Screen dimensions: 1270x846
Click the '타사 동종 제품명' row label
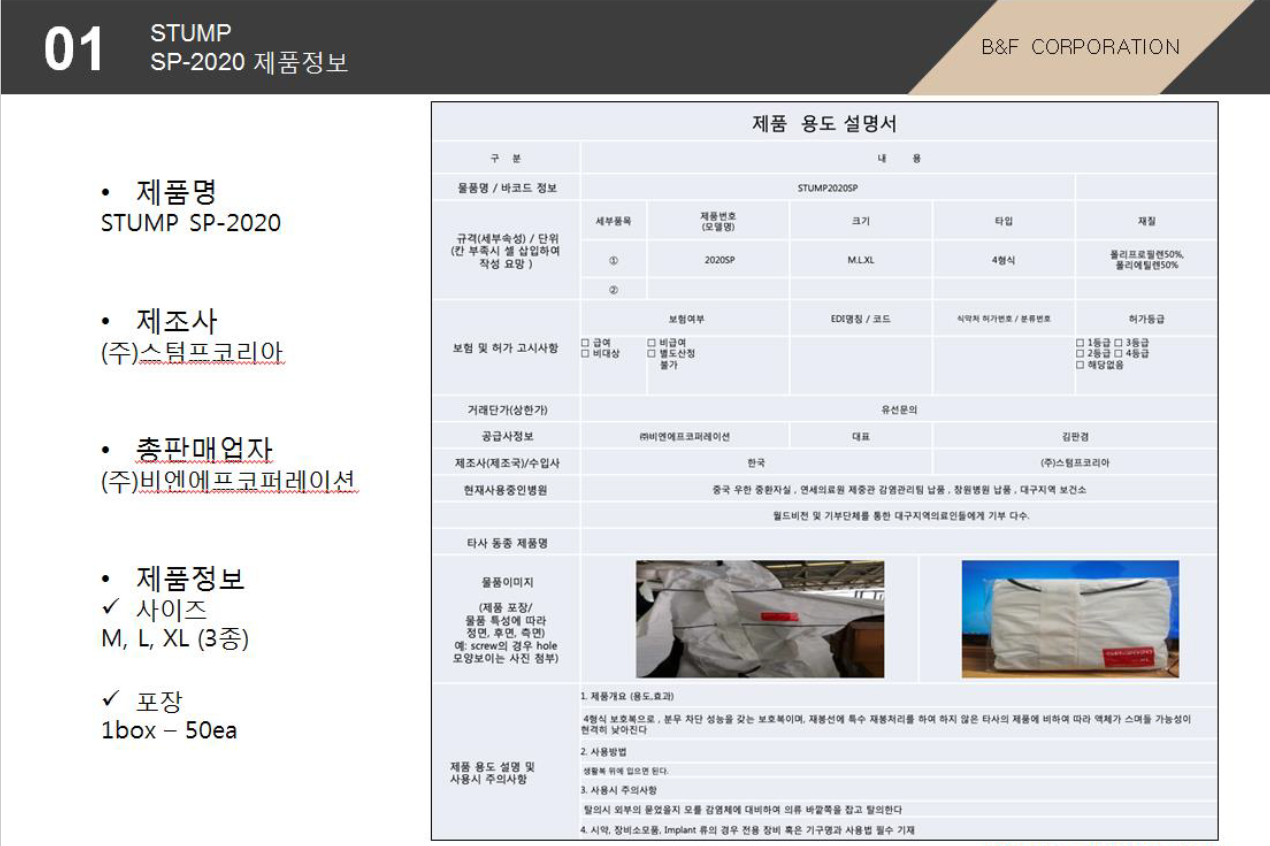tap(507, 543)
